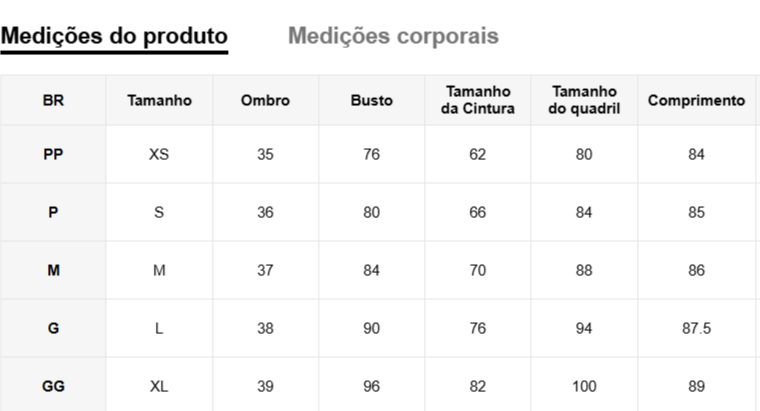
Task: Select the G size row label
Action: [53, 328]
